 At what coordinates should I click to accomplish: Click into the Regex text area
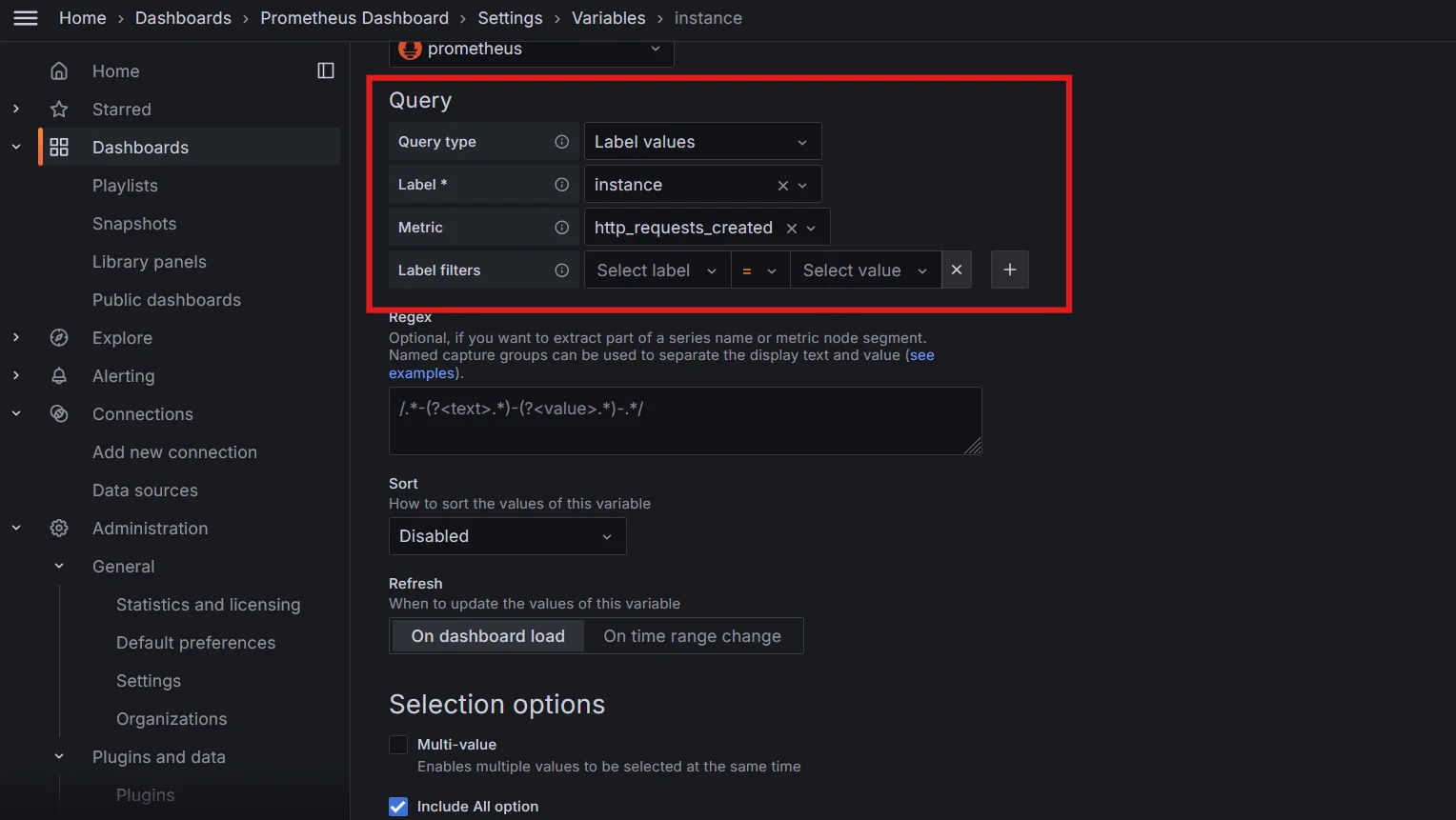[685, 421]
